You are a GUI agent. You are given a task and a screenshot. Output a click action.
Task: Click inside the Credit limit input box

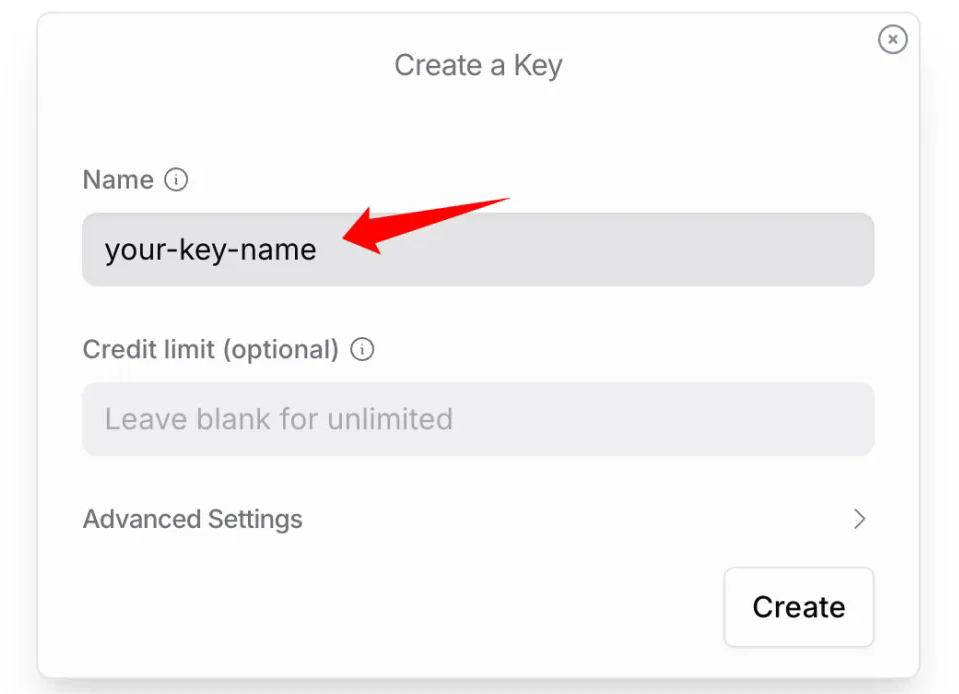point(478,419)
